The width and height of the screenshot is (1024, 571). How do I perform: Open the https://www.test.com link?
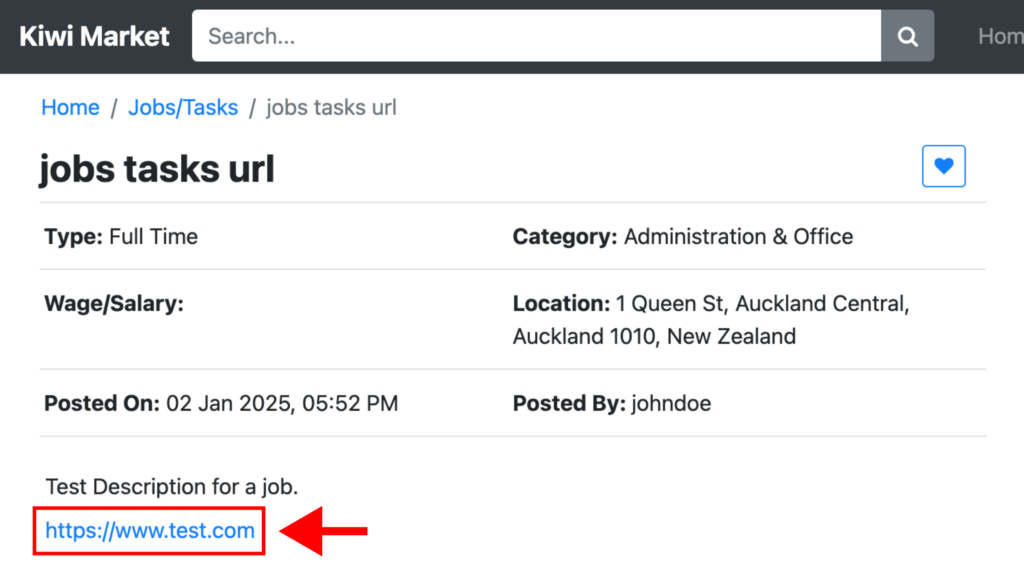pos(150,530)
